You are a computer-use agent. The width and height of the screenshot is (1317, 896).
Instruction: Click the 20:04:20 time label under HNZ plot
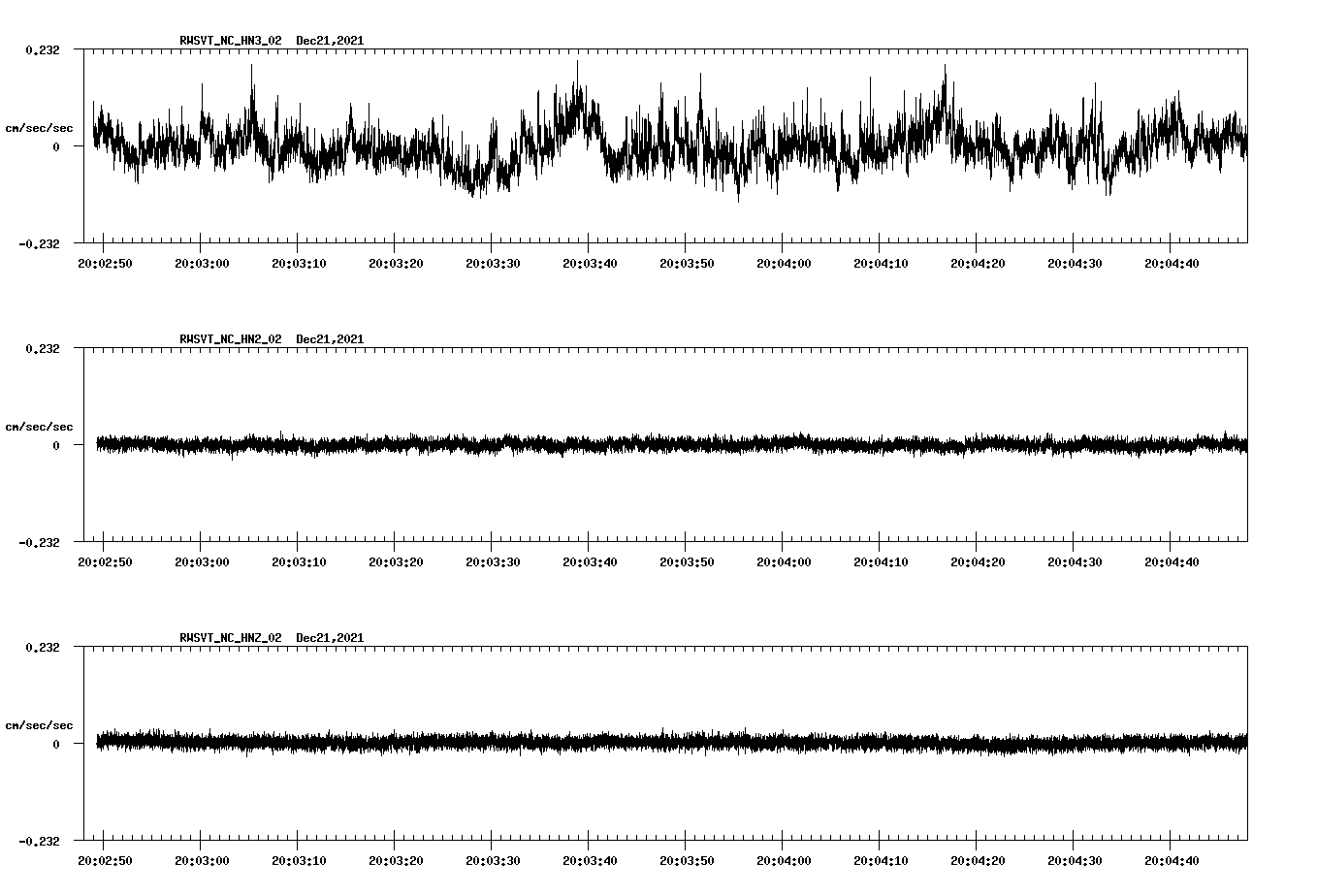point(978,860)
